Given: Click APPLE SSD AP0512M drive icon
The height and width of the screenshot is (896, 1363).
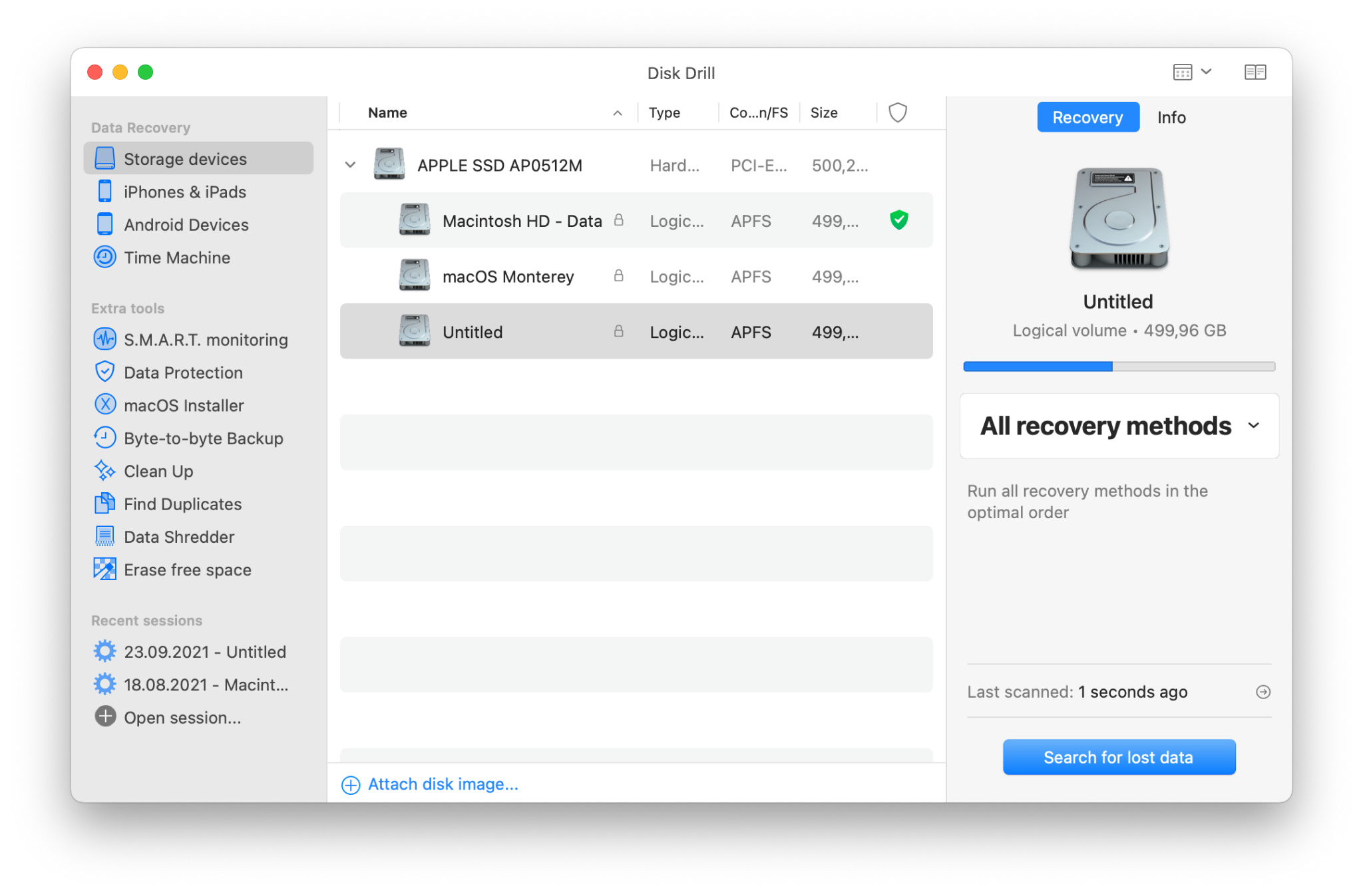Looking at the screenshot, I should 389,164.
